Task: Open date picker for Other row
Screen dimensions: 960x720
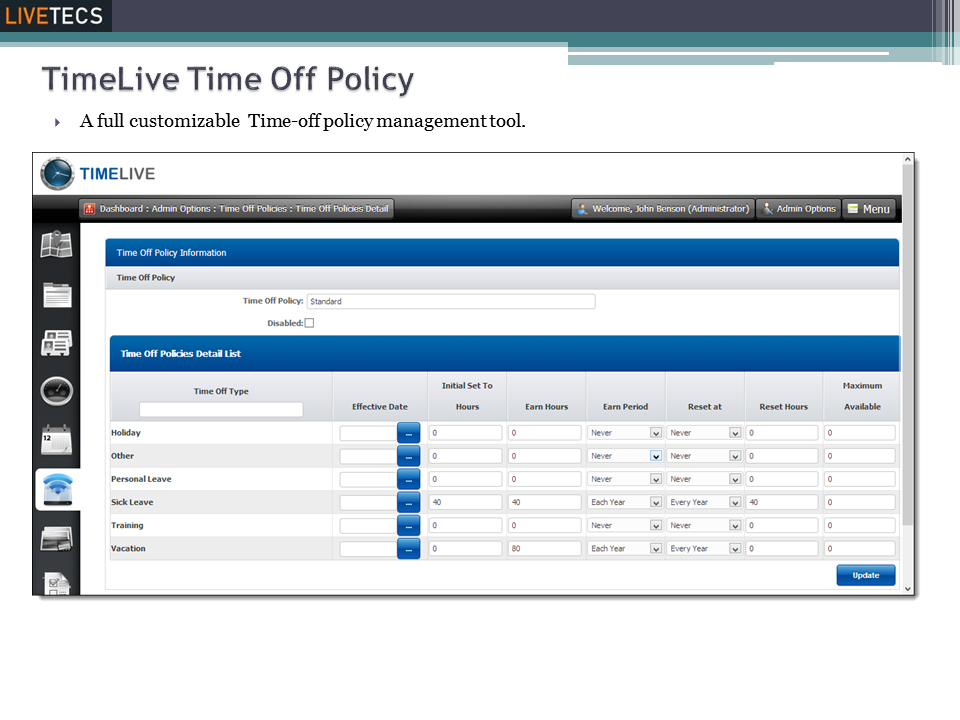Action: tap(408, 456)
